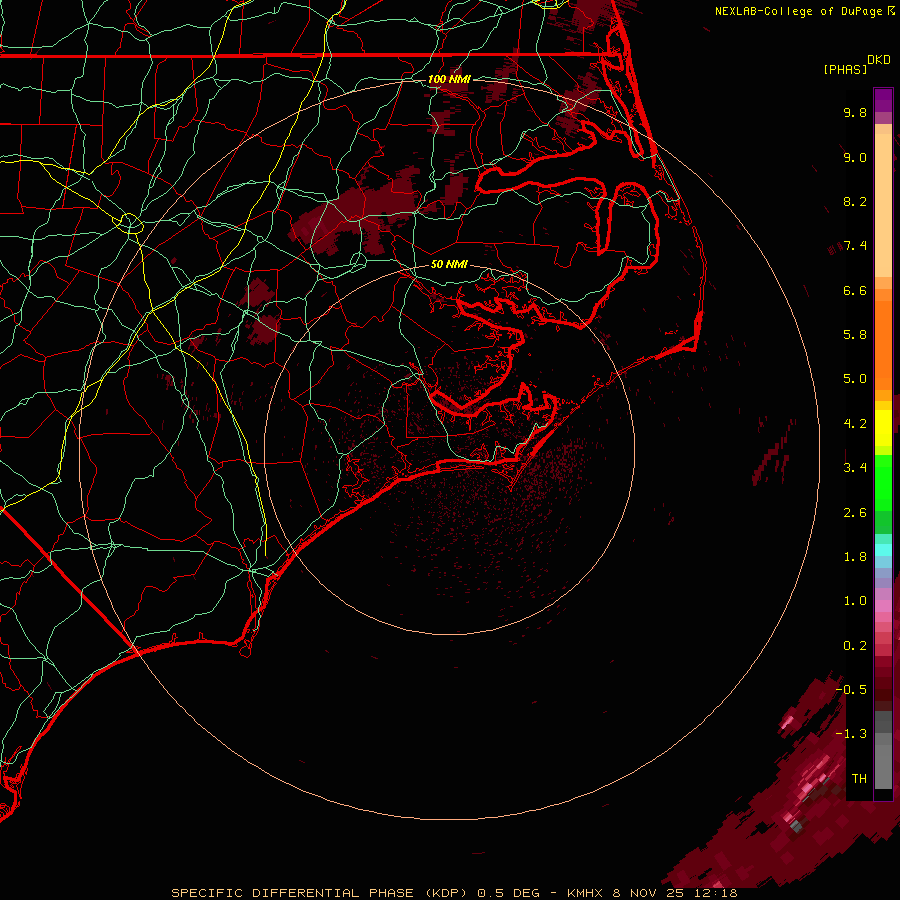The width and height of the screenshot is (900, 900).
Task: Click the -1.3 scale value
Action: [851, 734]
